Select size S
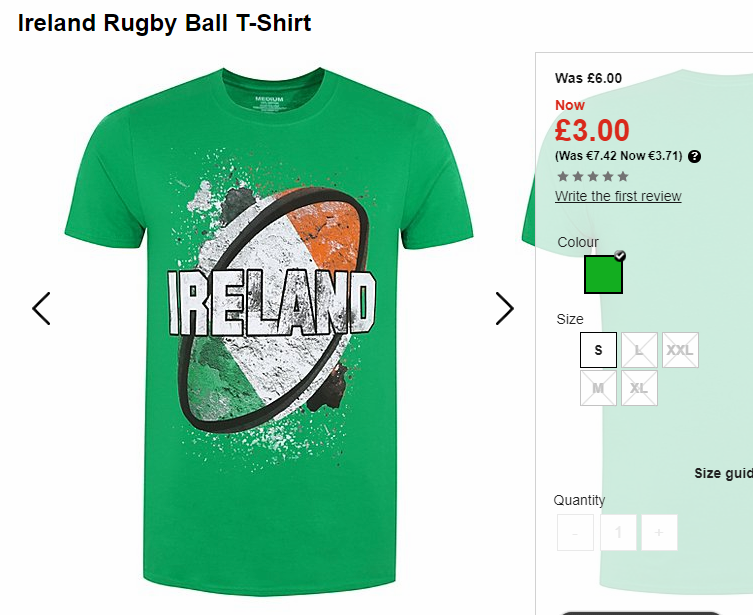The height and width of the screenshot is (615, 753). tap(598, 350)
